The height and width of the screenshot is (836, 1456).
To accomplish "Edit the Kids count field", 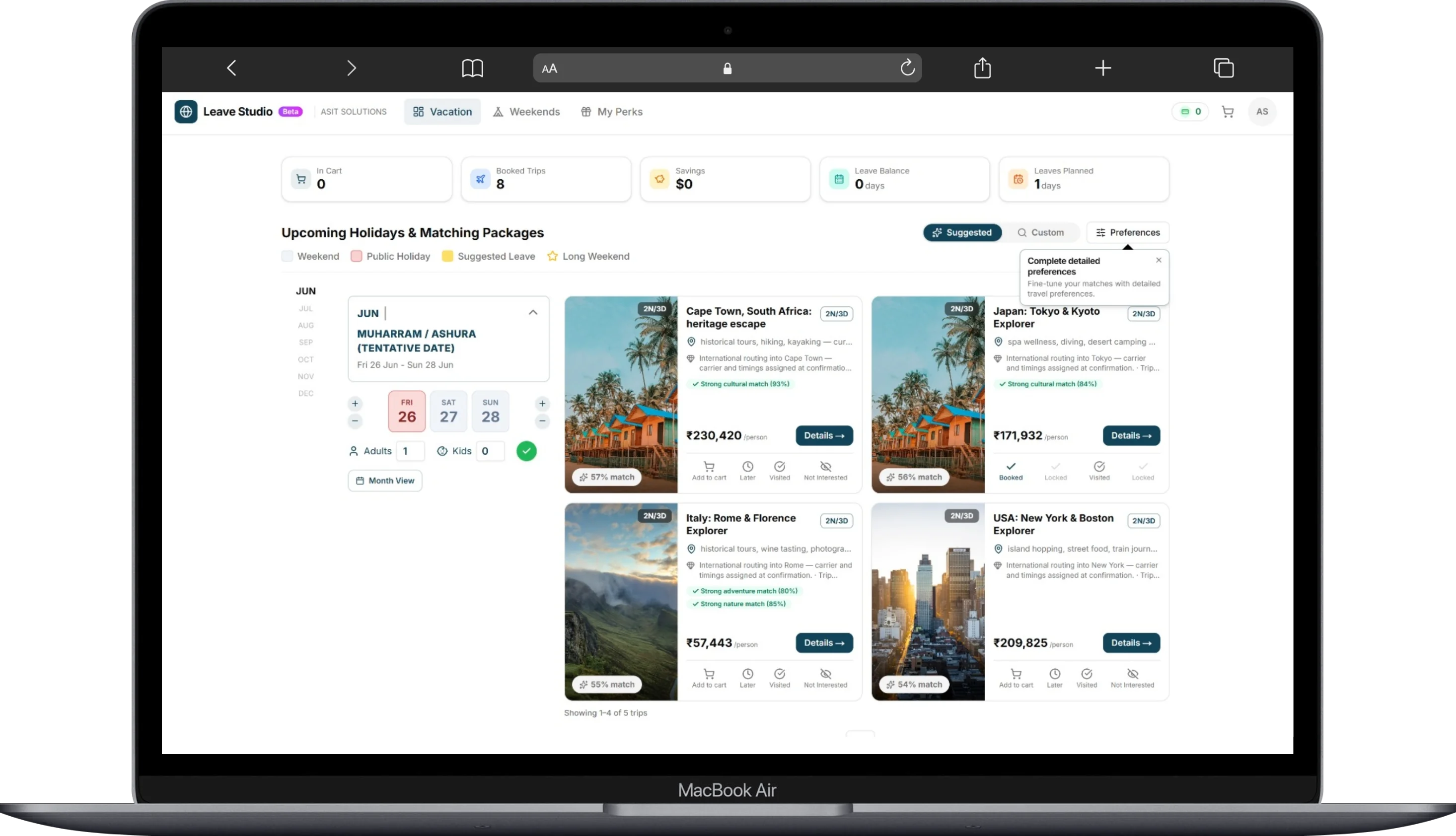I will (x=490, y=451).
